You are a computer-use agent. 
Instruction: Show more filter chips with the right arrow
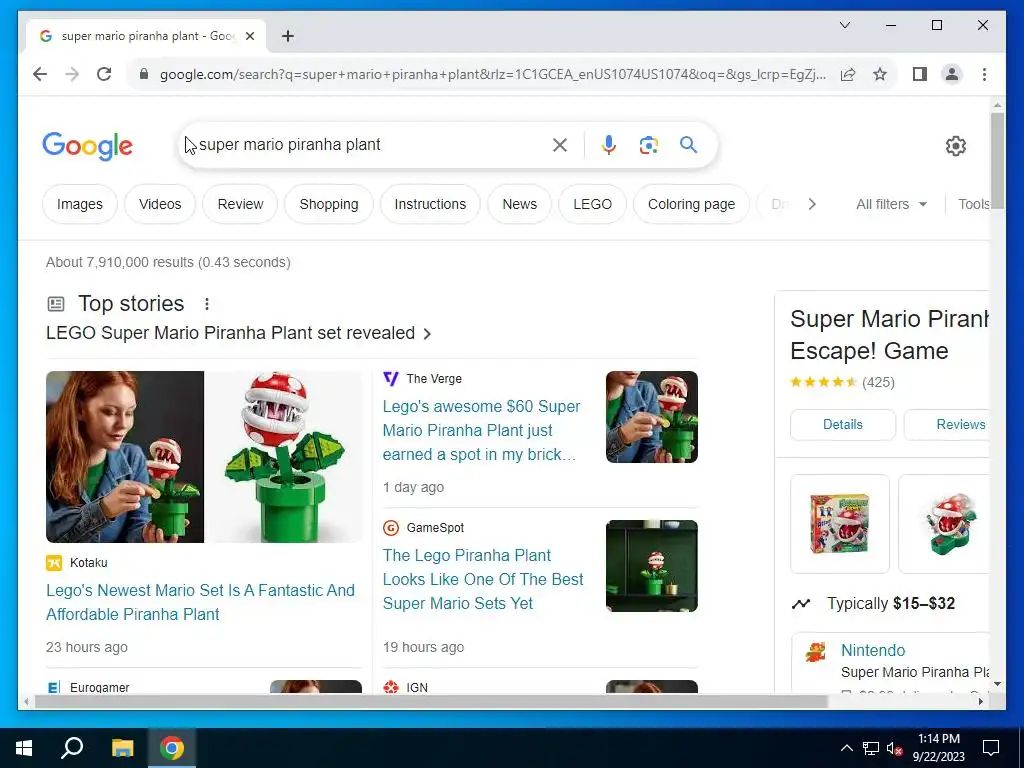[x=812, y=204]
